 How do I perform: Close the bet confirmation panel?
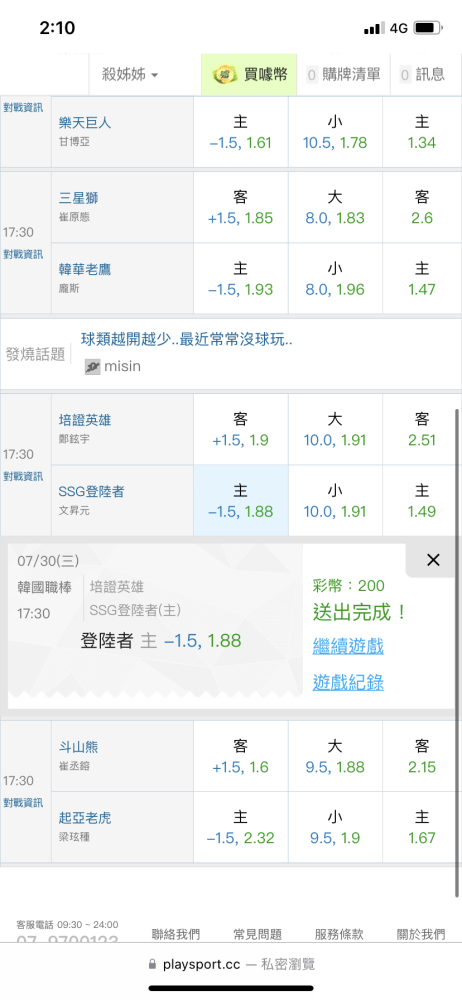coord(433,560)
